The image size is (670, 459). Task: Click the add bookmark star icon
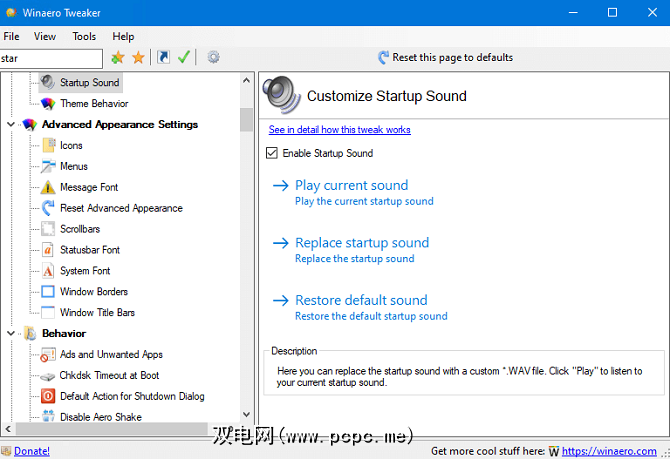[x=118, y=58]
